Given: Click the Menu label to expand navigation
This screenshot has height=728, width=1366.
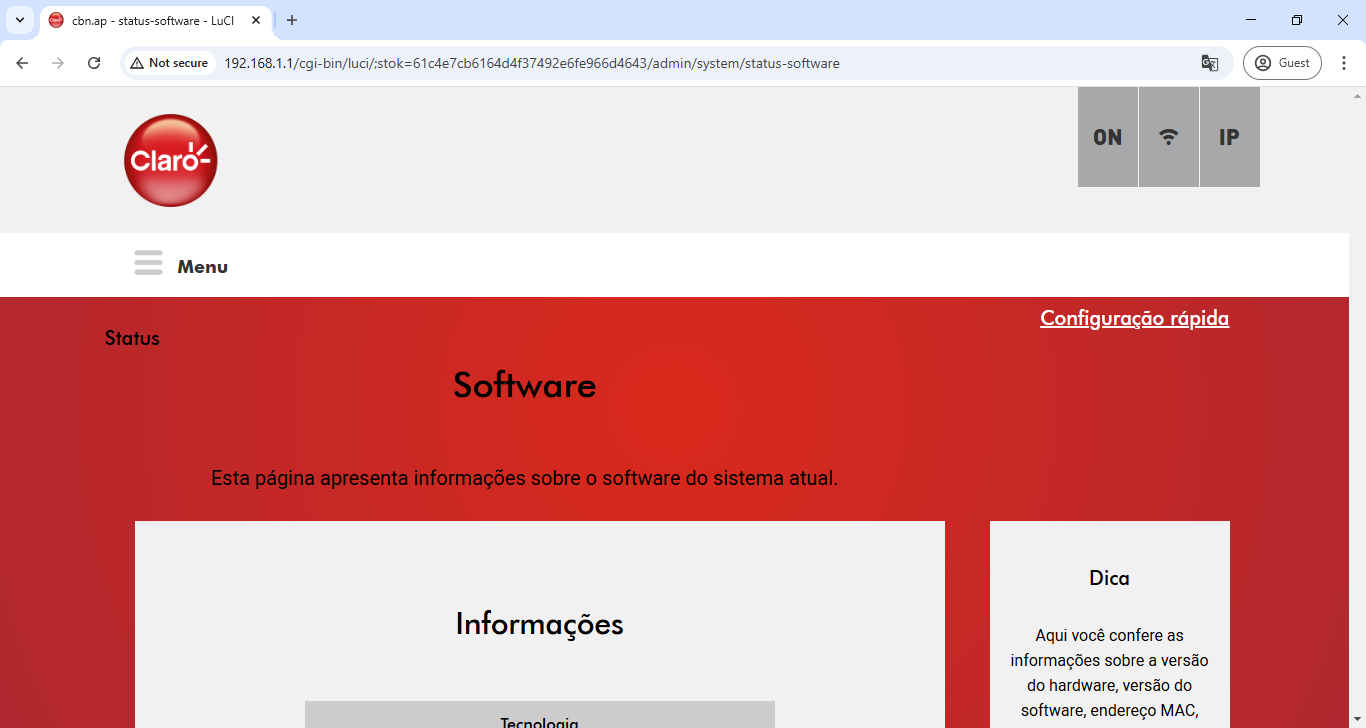Looking at the screenshot, I should (x=202, y=267).
